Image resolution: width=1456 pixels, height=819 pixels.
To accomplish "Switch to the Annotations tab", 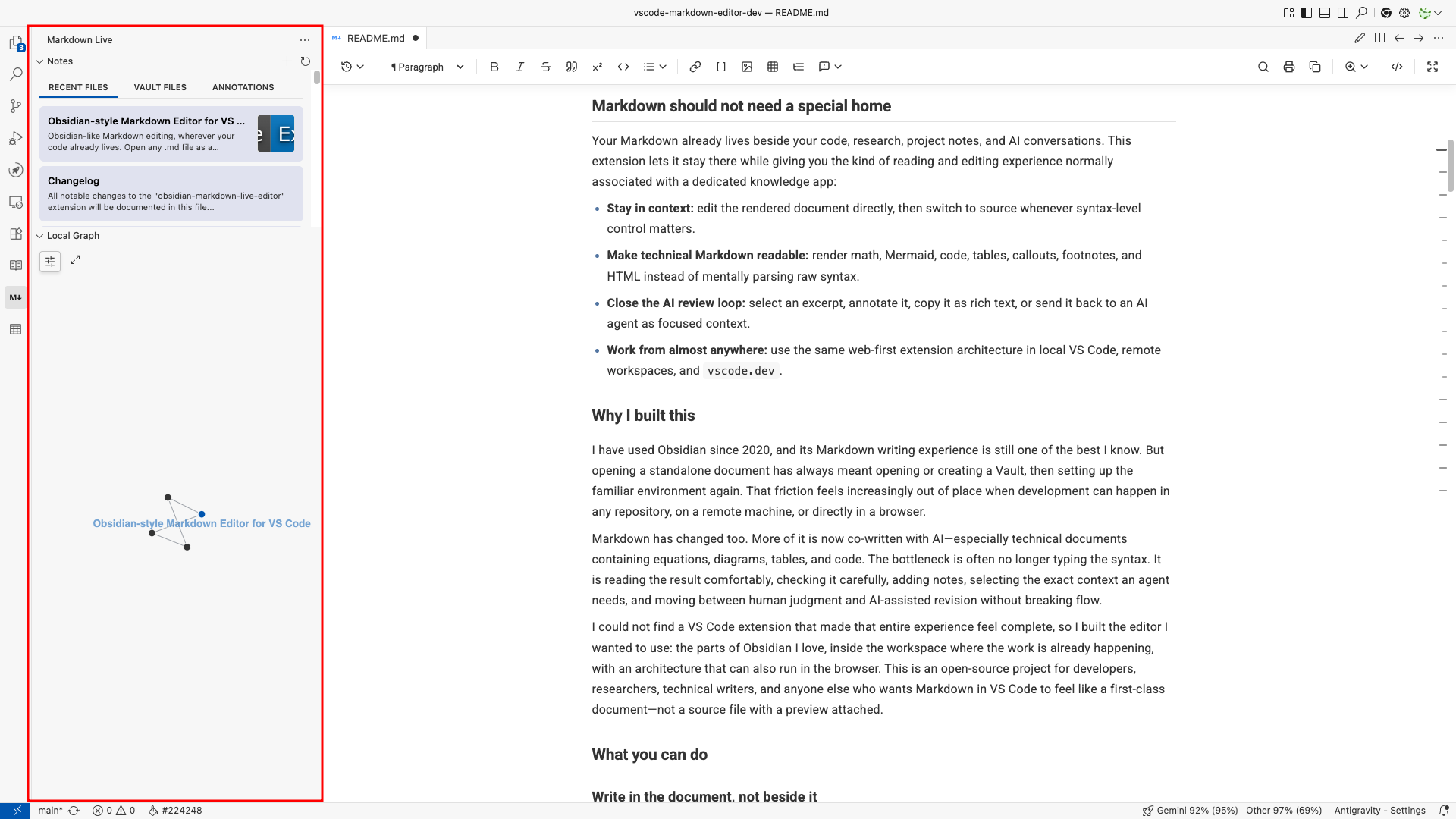I will coord(243,87).
